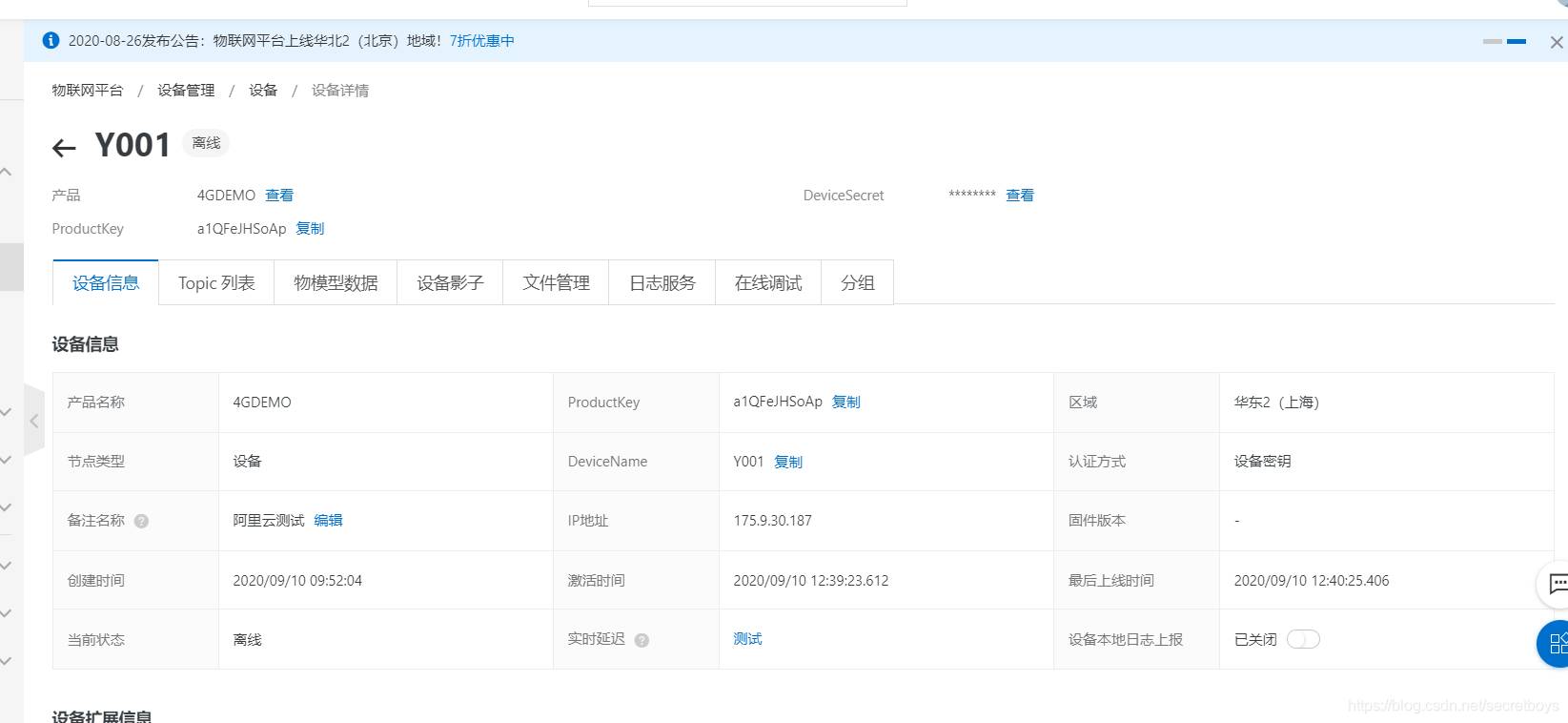Click the 创建时间 value 2020/09/10 09:52:04
This screenshot has width=1568, height=723.
[x=297, y=580]
